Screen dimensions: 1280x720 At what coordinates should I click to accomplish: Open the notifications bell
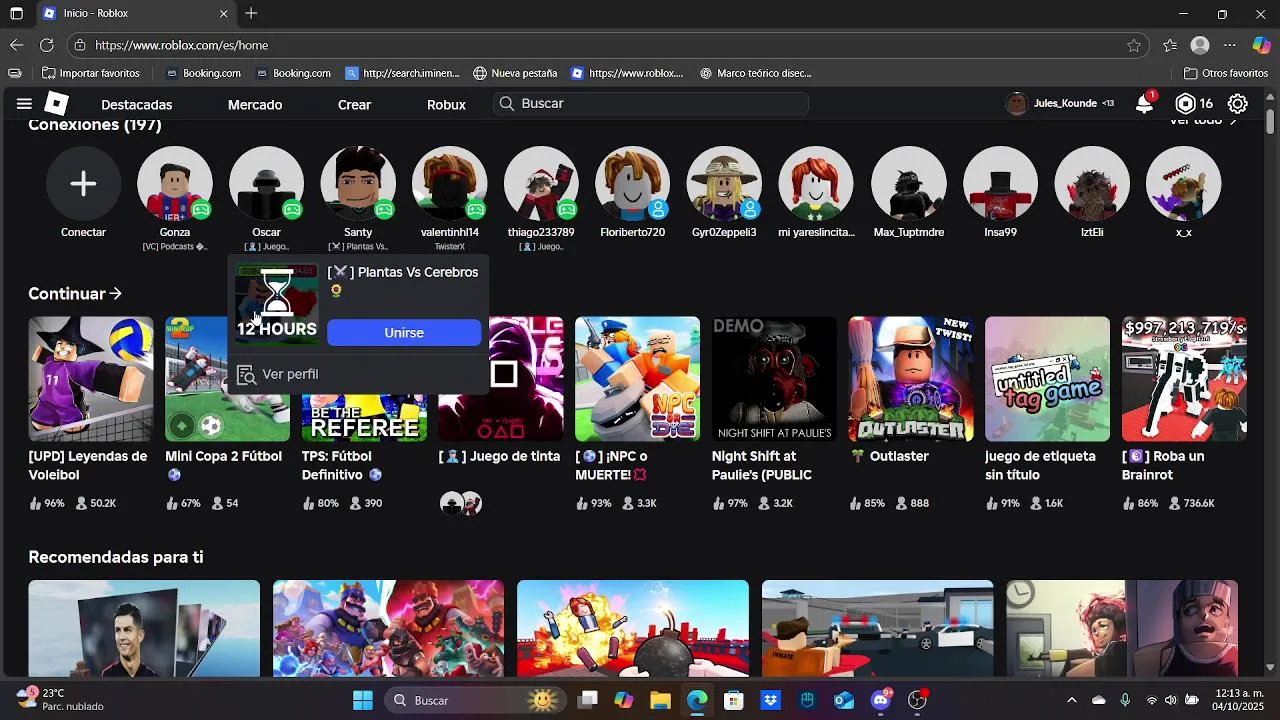pos(1144,104)
